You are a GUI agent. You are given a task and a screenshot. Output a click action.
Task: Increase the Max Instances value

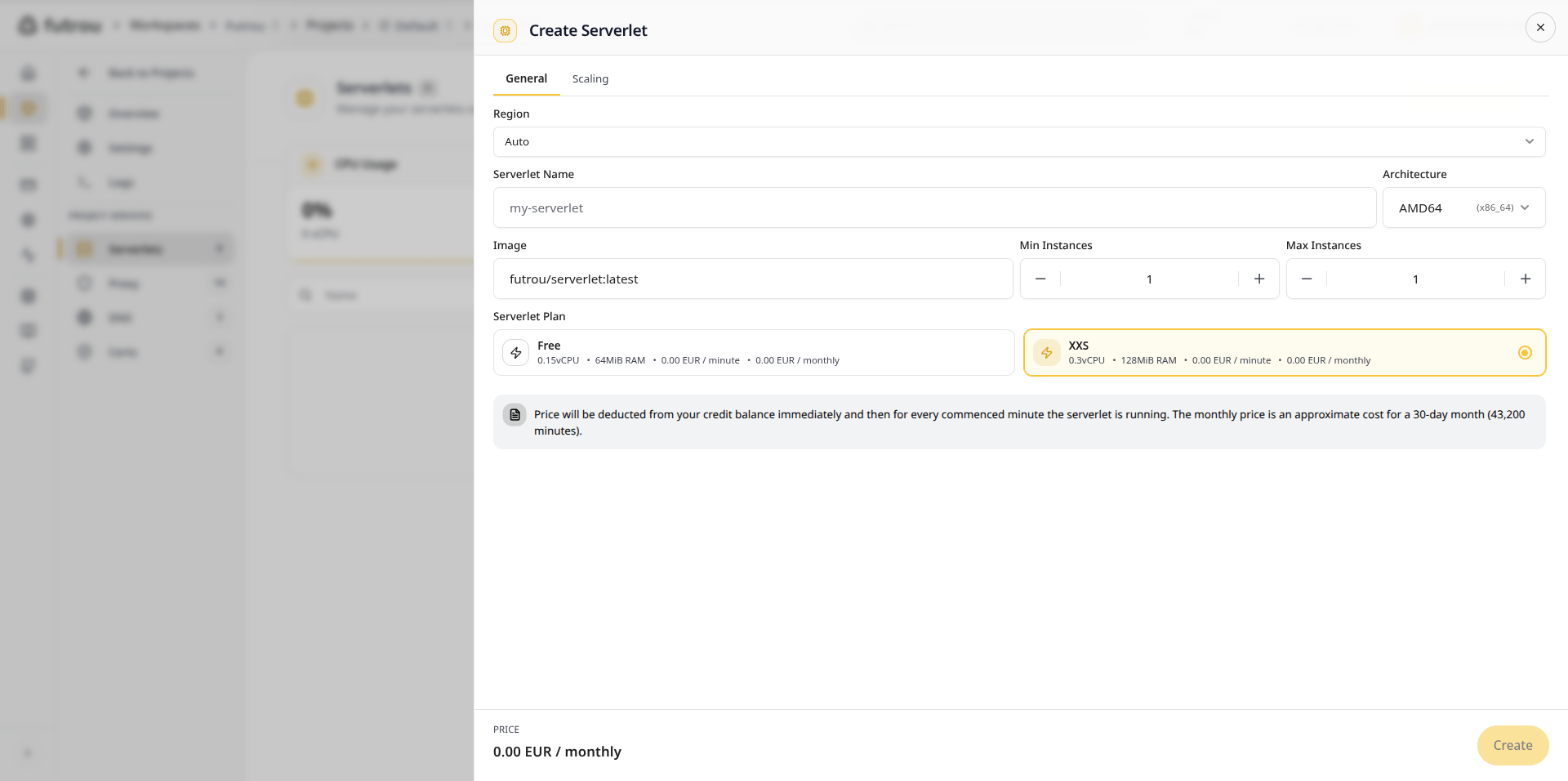1526,279
